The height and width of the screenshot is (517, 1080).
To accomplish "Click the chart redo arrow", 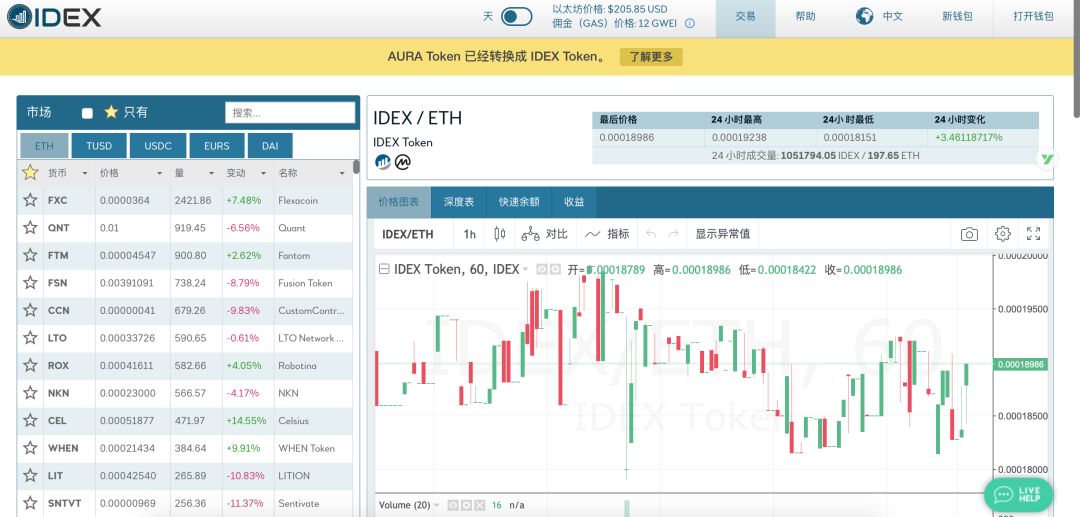I will [x=674, y=234].
